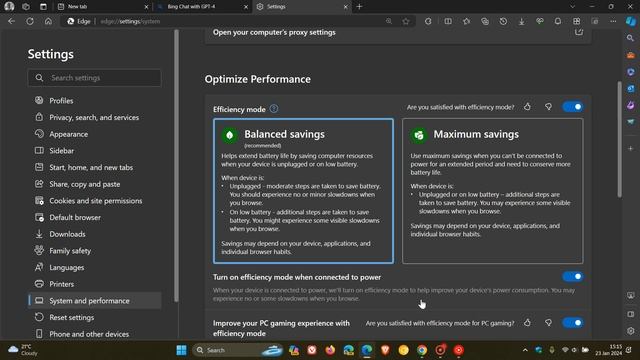Screen dimensions: 640x360
Task: Go back using the browser back arrow
Action: (11, 21)
